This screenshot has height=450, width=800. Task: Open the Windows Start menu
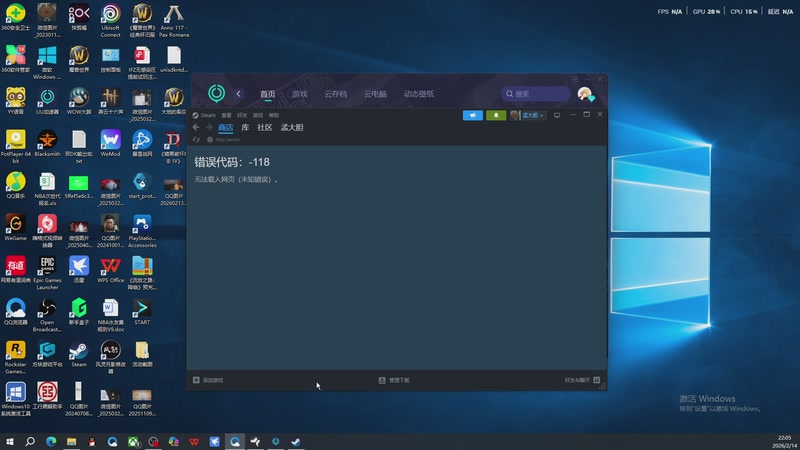[10, 442]
